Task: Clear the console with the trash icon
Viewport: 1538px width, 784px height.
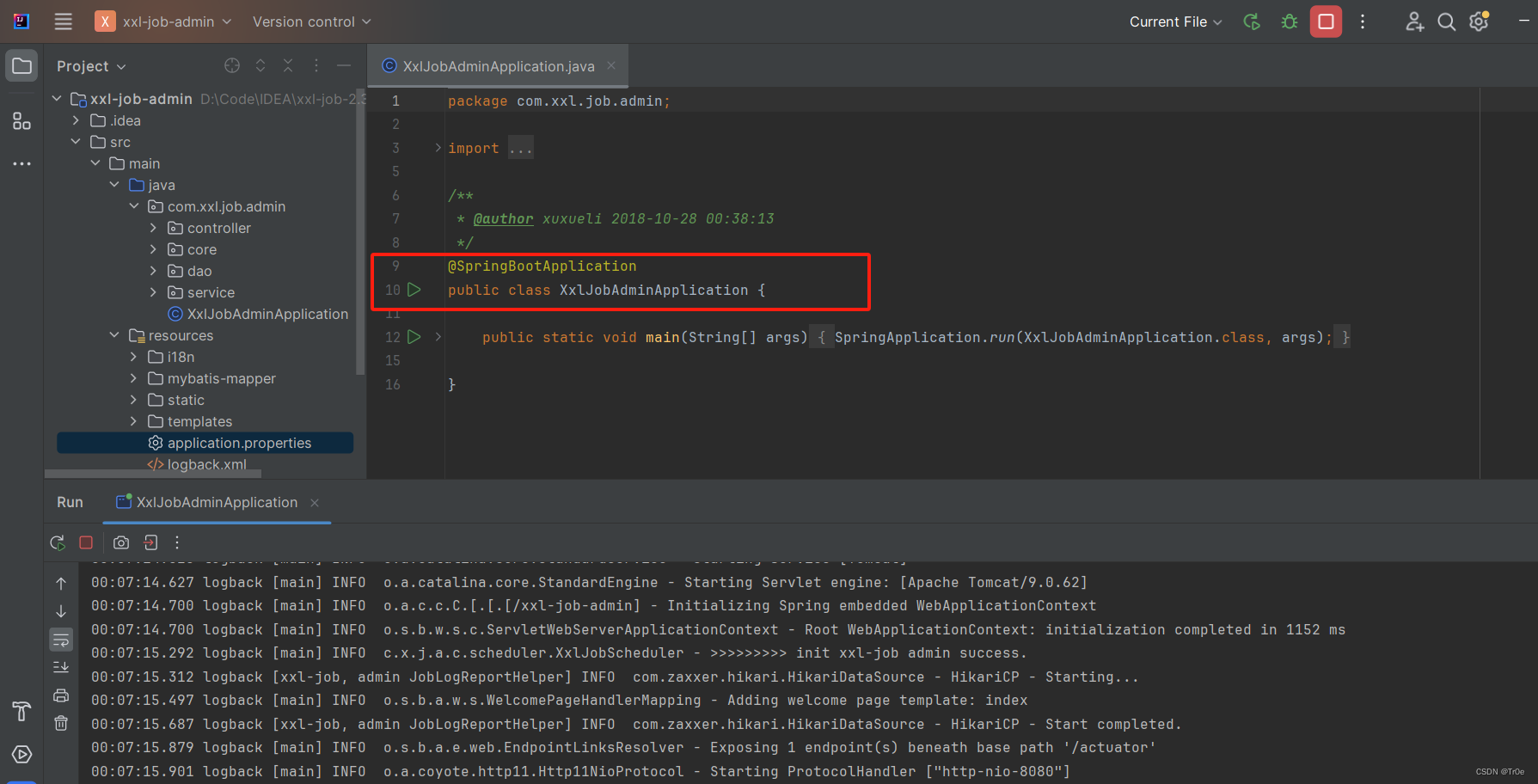Action: [x=61, y=723]
